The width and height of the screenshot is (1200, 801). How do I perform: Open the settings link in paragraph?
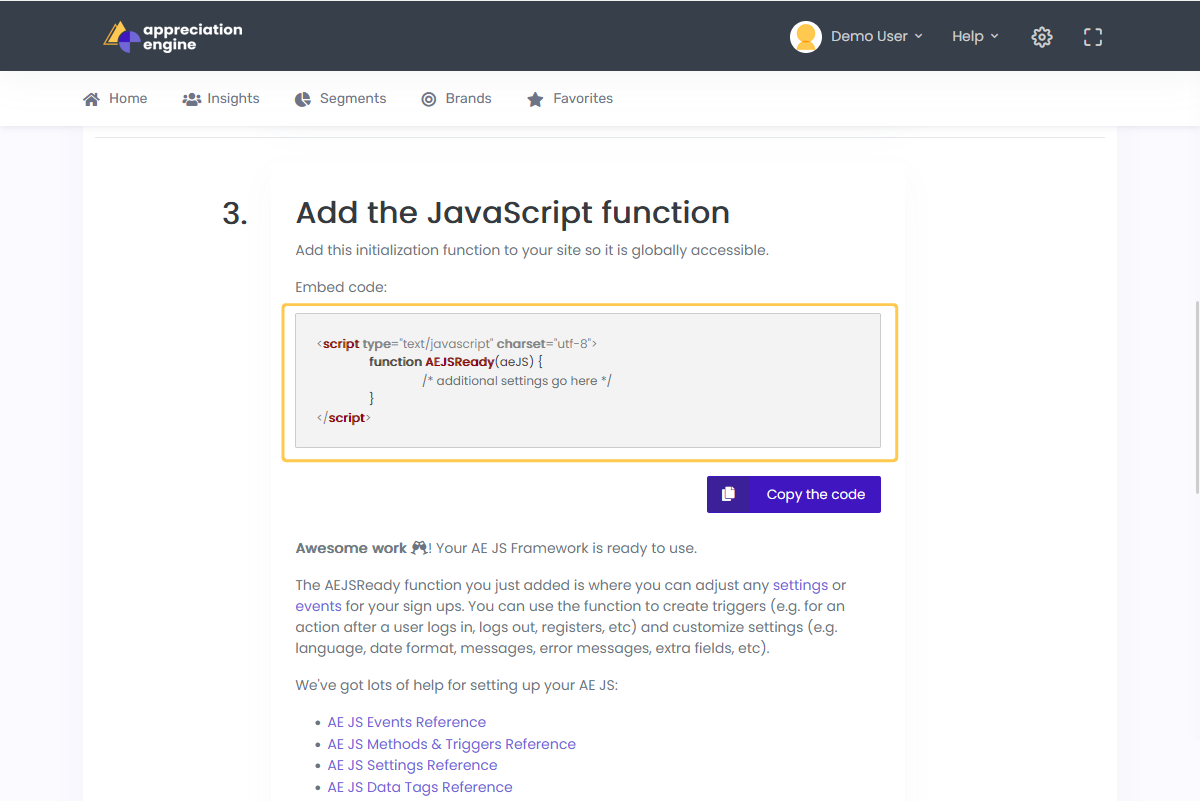click(800, 585)
